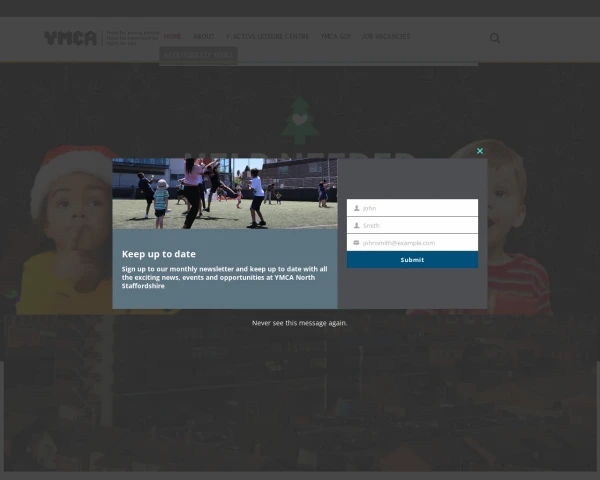600x480 pixels.
Task: Close the newsletter popup with the X icon
Action: pos(480,151)
